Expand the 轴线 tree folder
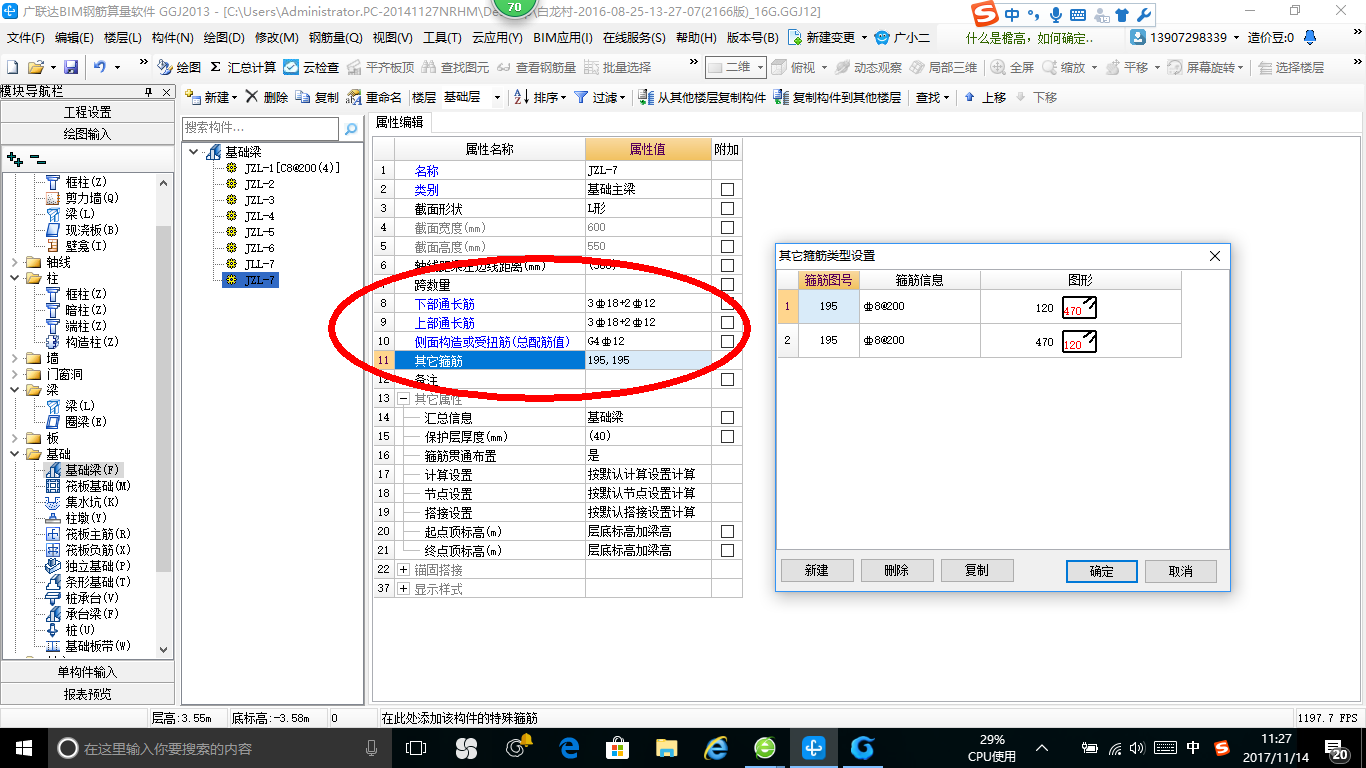Image resolution: width=1366 pixels, height=768 pixels. [14, 262]
